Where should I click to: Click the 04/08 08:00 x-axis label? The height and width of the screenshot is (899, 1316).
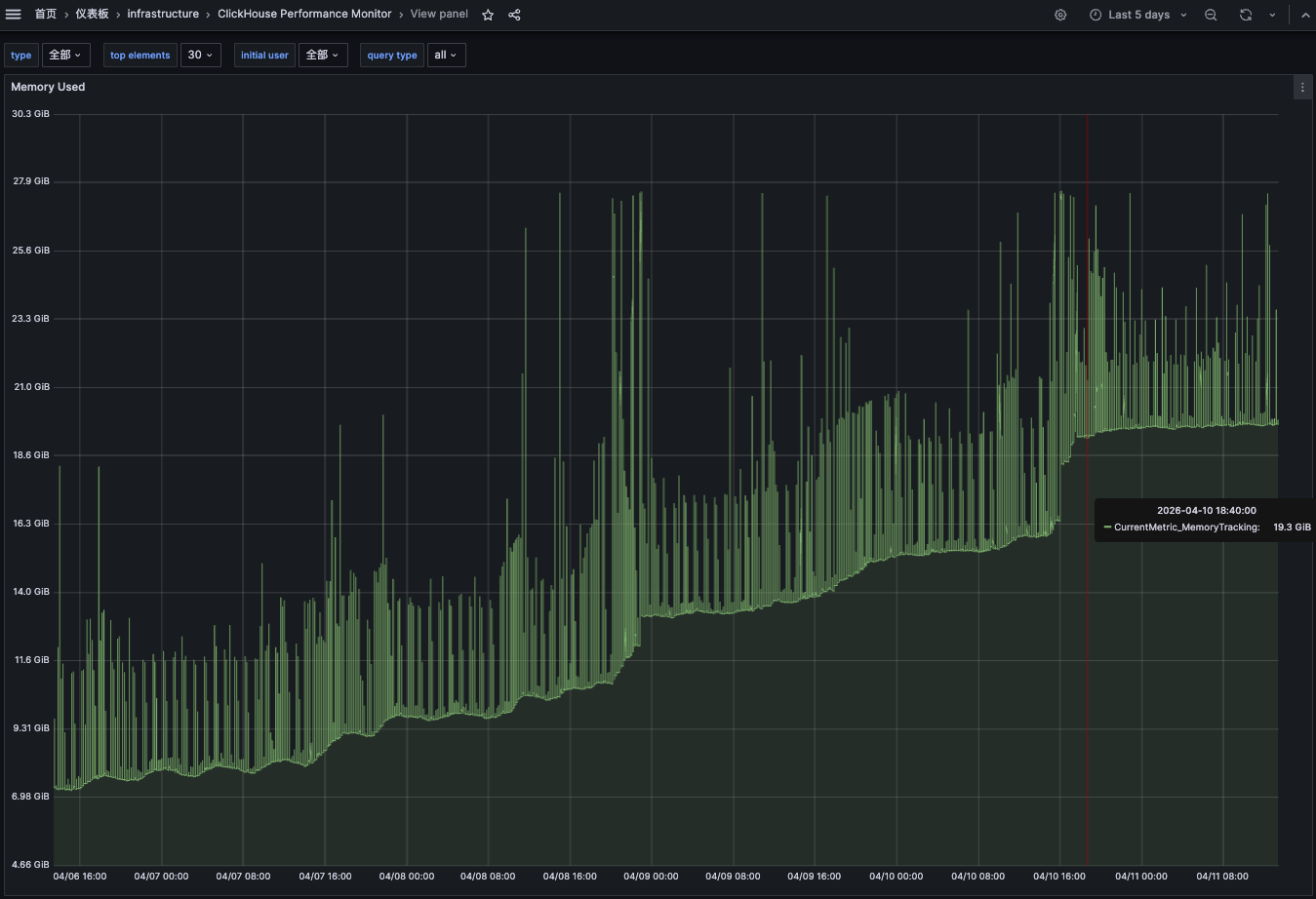click(x=488, y=877)
